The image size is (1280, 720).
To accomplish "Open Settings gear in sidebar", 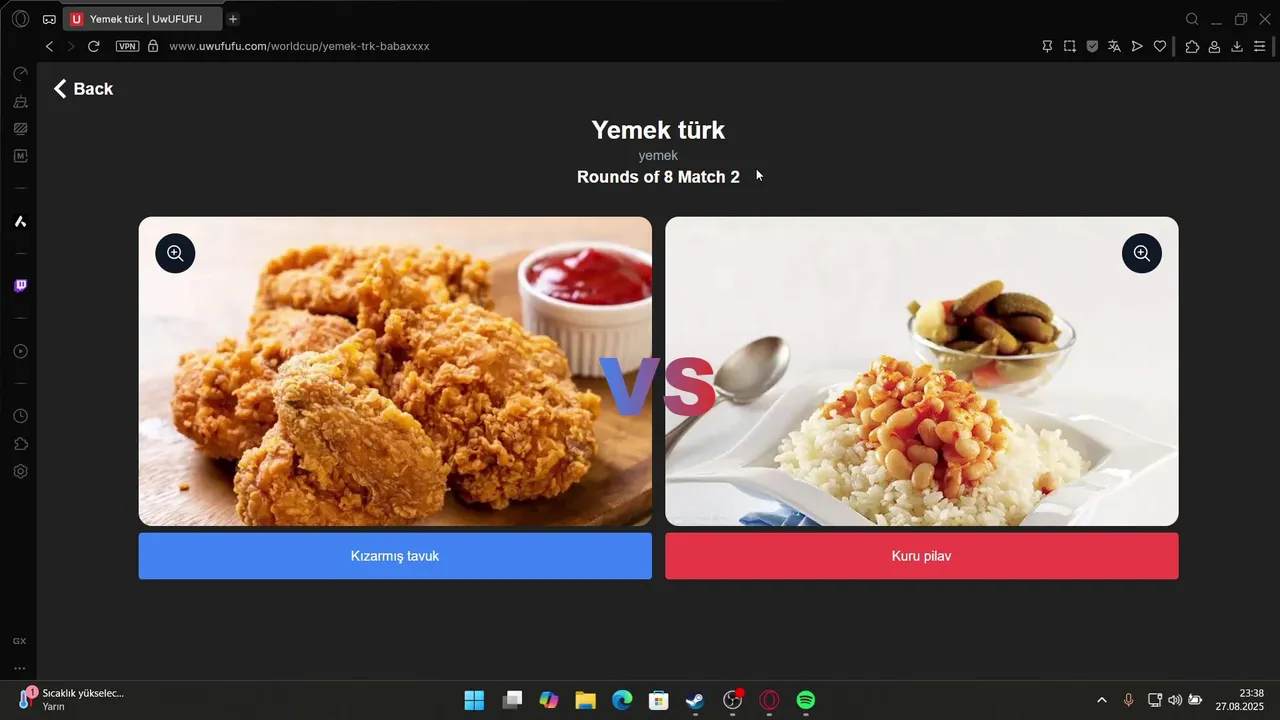I will (20, 471).
